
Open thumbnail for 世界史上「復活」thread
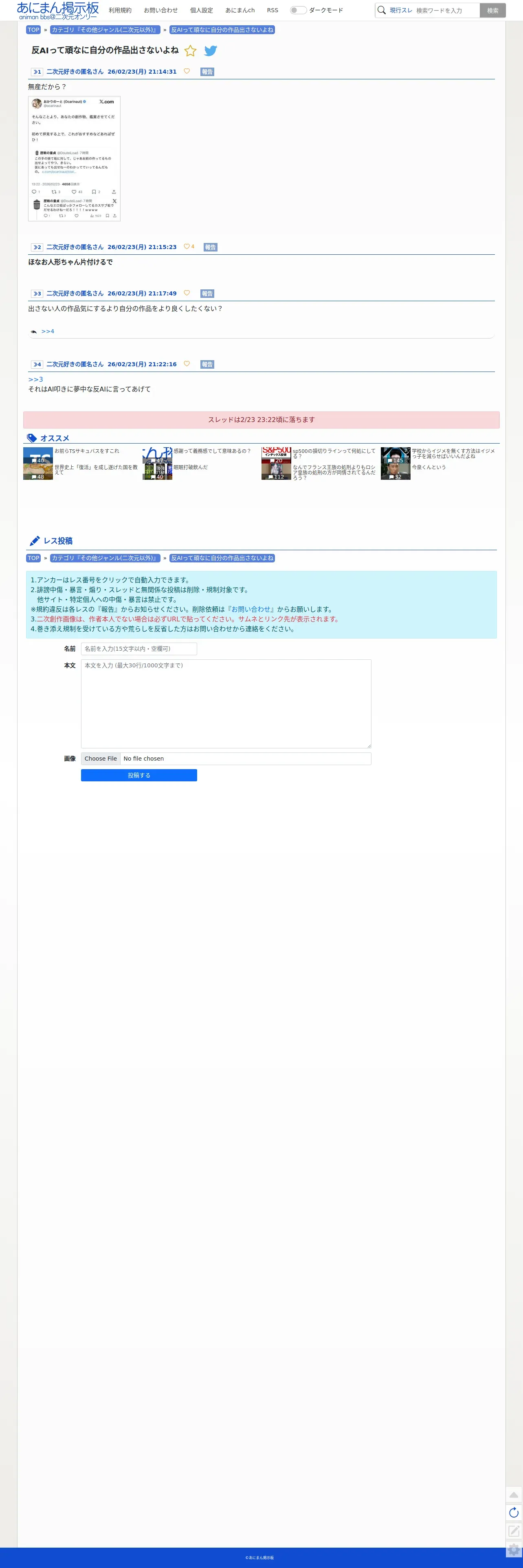[x=38, y=472]
